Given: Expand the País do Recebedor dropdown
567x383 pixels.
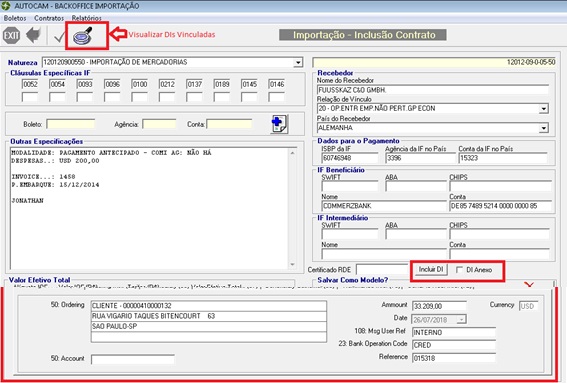Looking at the screenshot, I should tap(543, 128).
